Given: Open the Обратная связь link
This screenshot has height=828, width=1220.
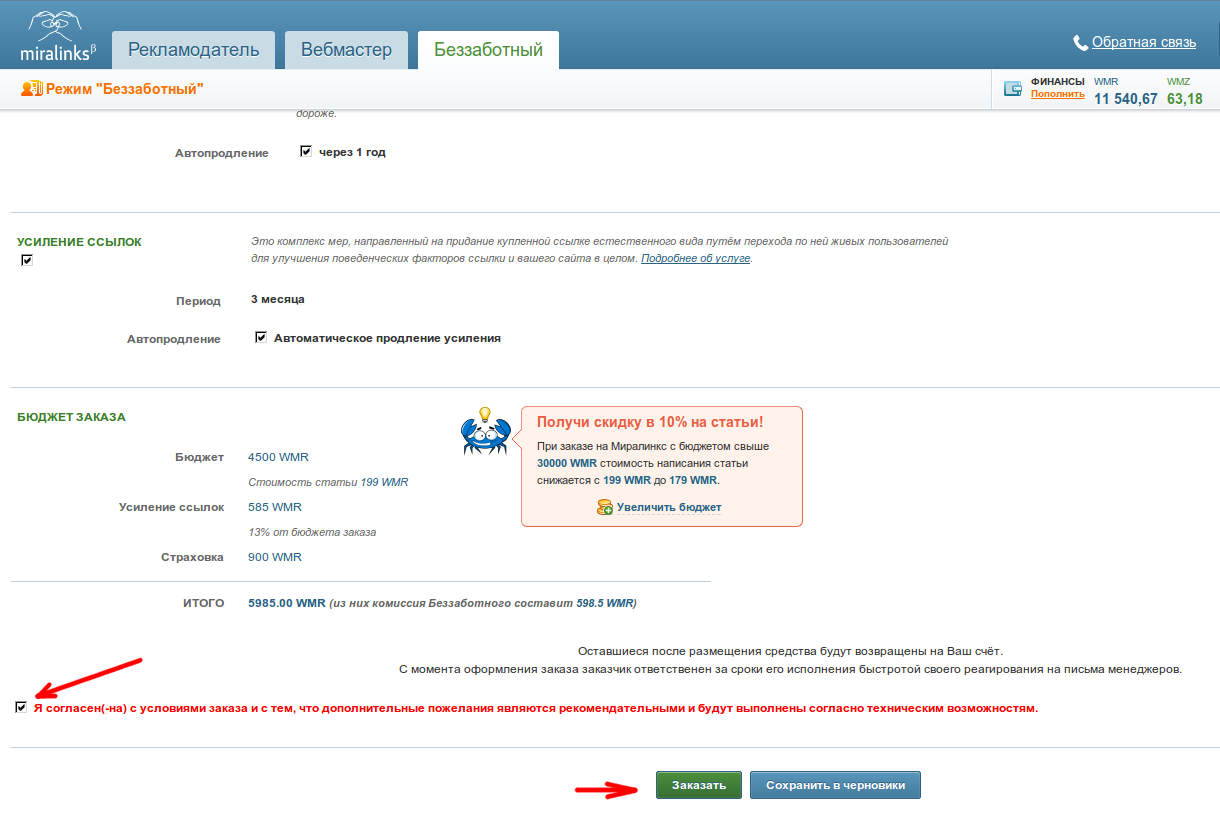Looking at the screenshot, I should [1144, 43].
